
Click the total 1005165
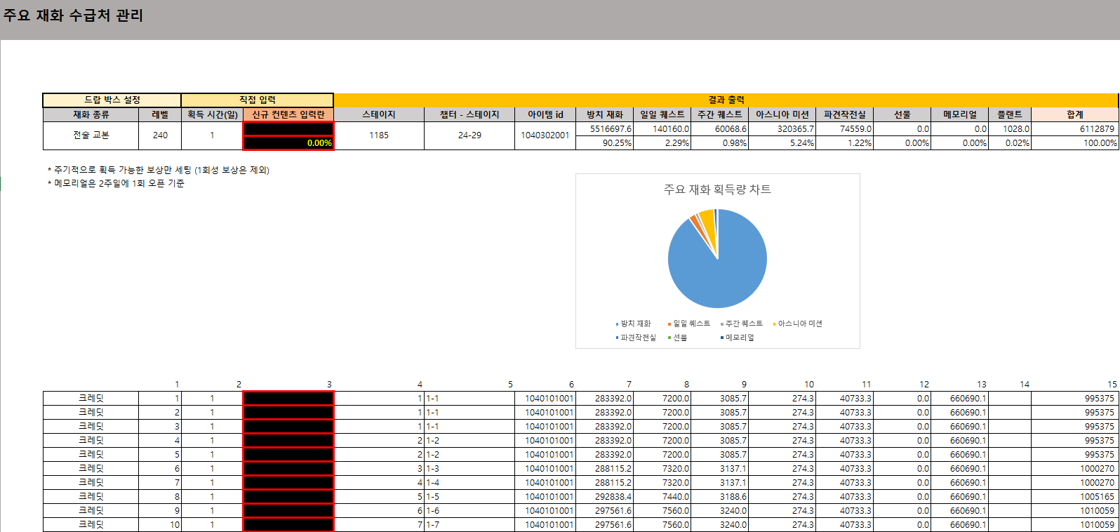coord(1074,496)
